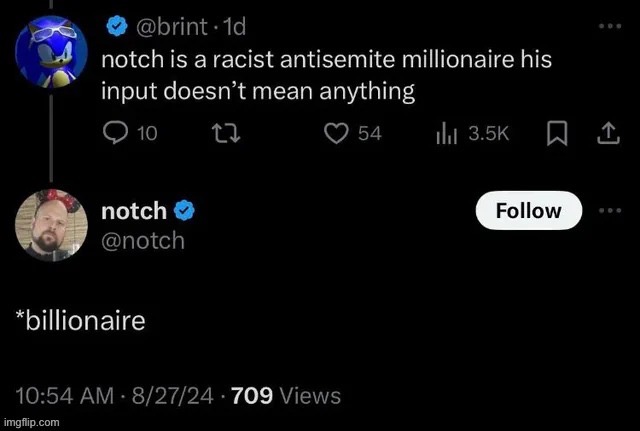
Task: Open the view analytics bar chart icon
Action: [x=447, y=134]
